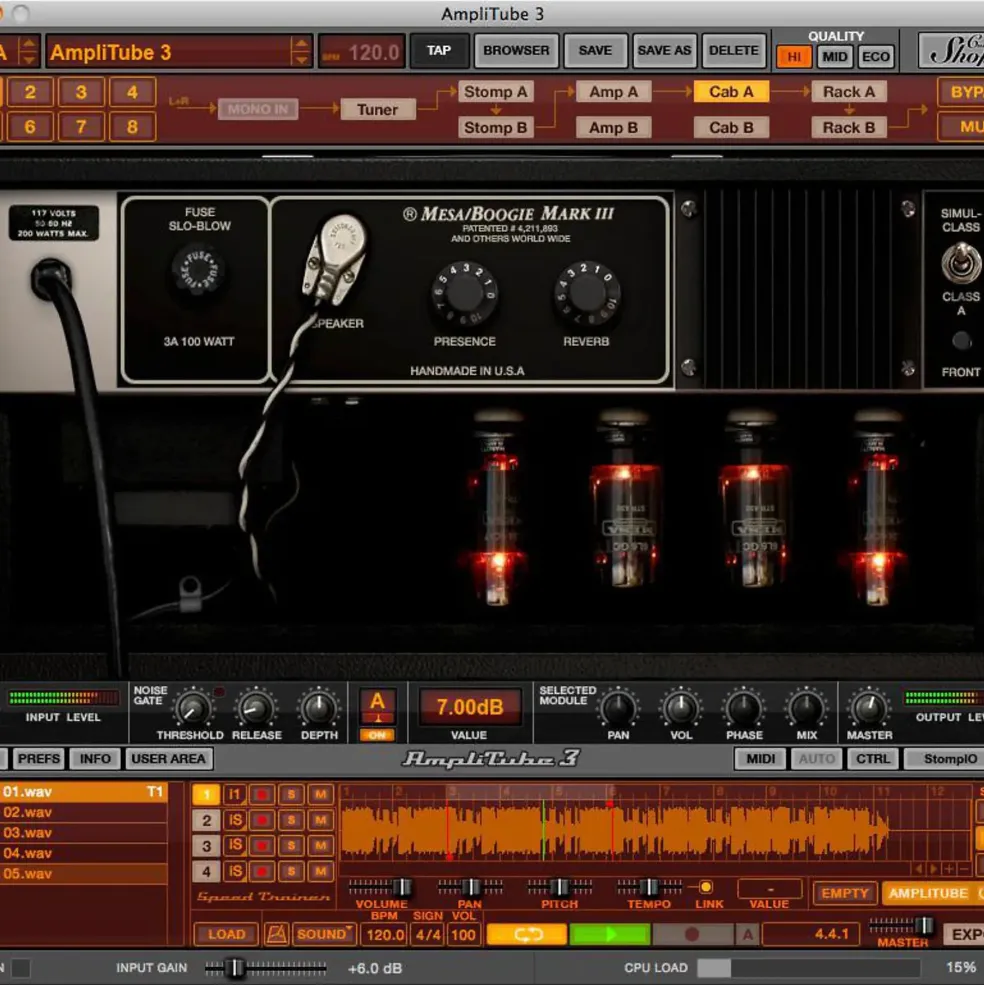Click the preset bank up/down arrows at far left
This screenshot has width=984, height=985.
coord(28,52)
